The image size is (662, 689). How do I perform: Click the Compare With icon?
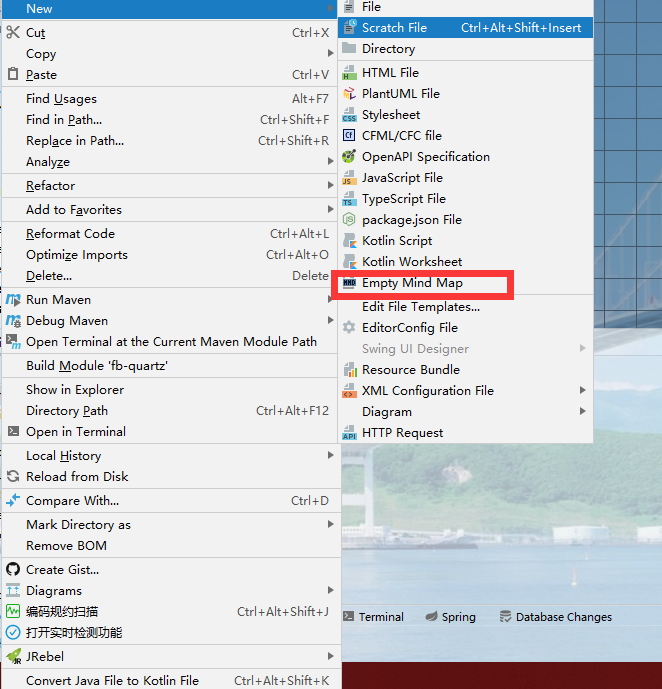[x=13, y=501]
